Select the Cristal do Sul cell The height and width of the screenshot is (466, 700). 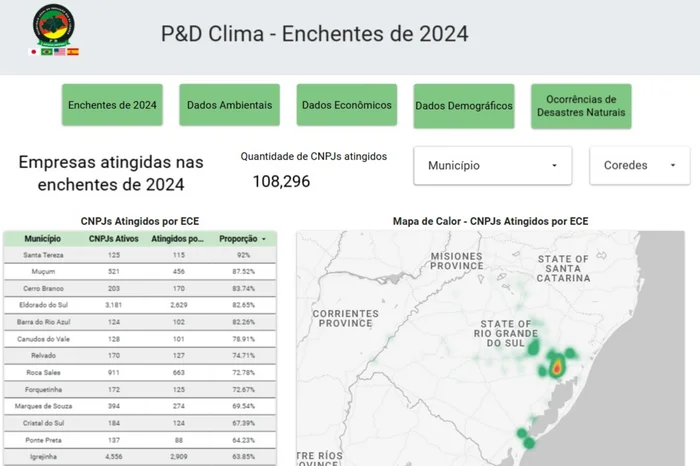point(43,423)
